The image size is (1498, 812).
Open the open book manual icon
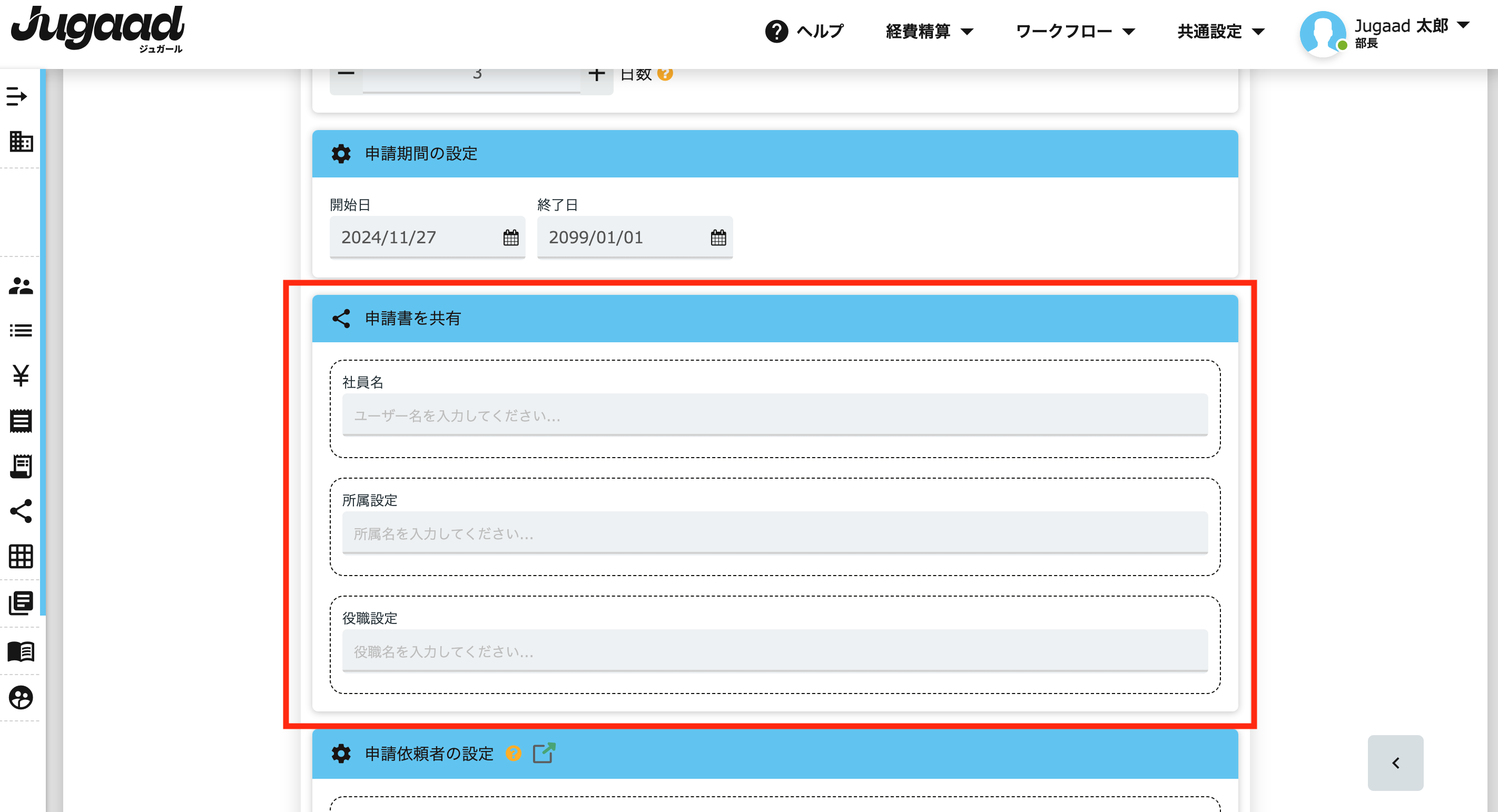point(21,651)
